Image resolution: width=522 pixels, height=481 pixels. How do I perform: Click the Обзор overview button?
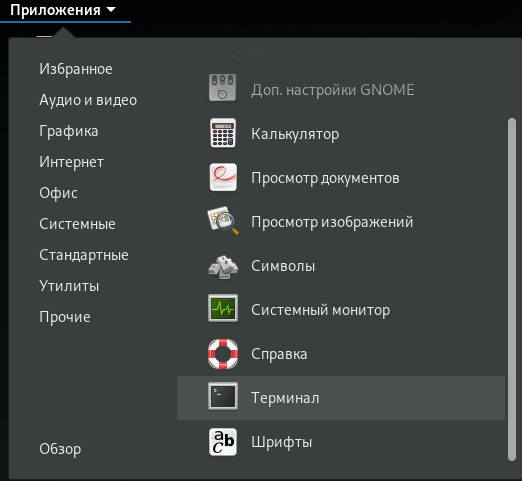(x=60, y=449)
